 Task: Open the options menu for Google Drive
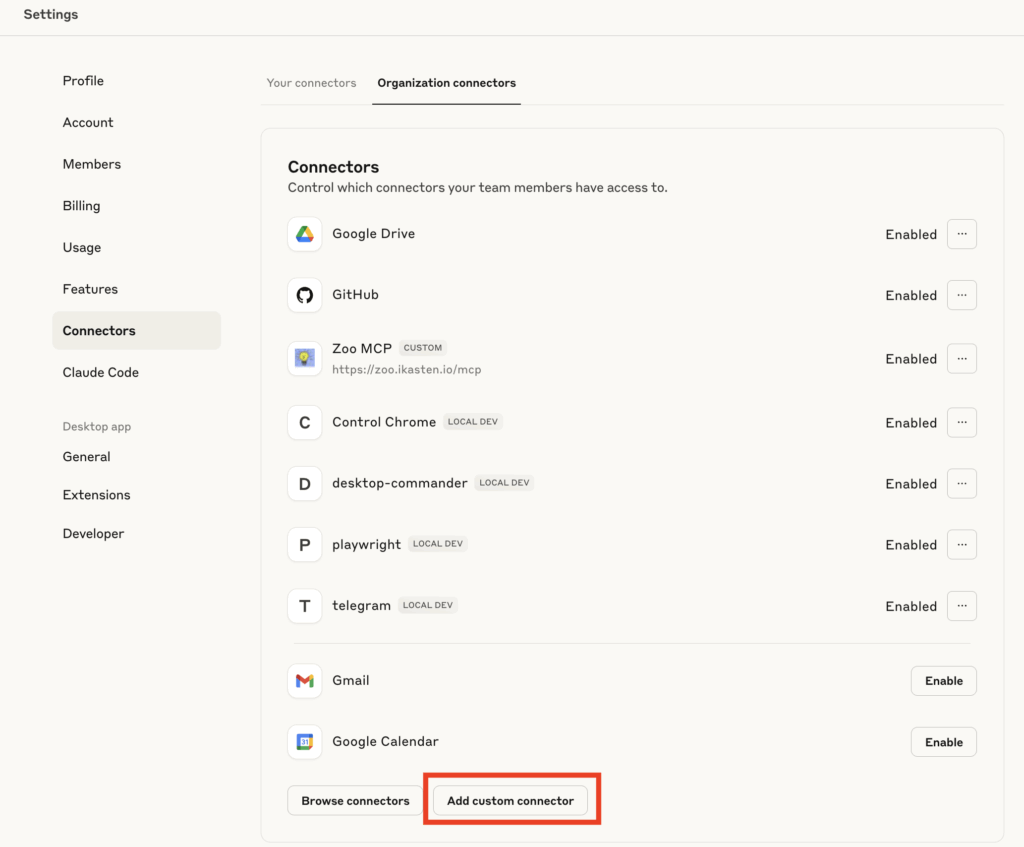tap(961, 234)
